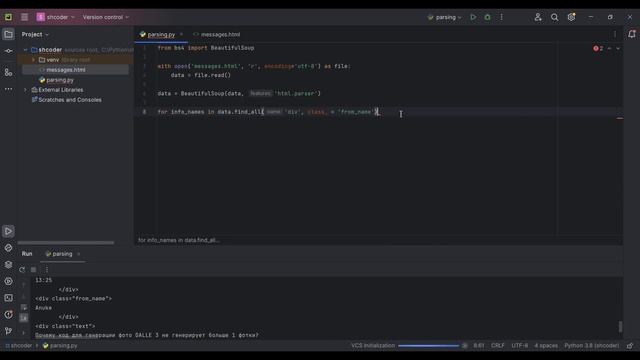
Task: Open the main hamburger menu
Action: (x=24, y=17)
